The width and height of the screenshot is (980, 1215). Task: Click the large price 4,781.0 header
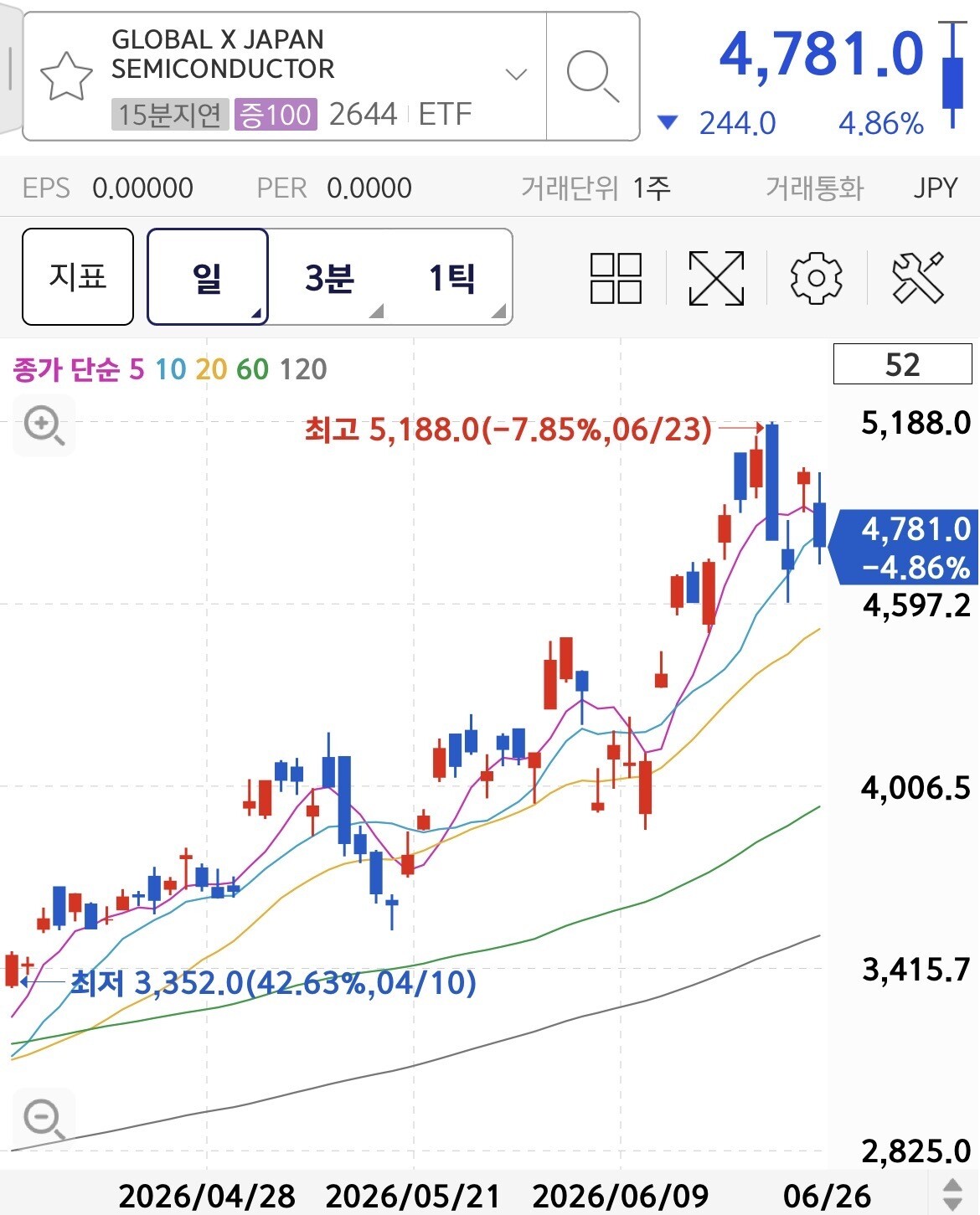821,54
